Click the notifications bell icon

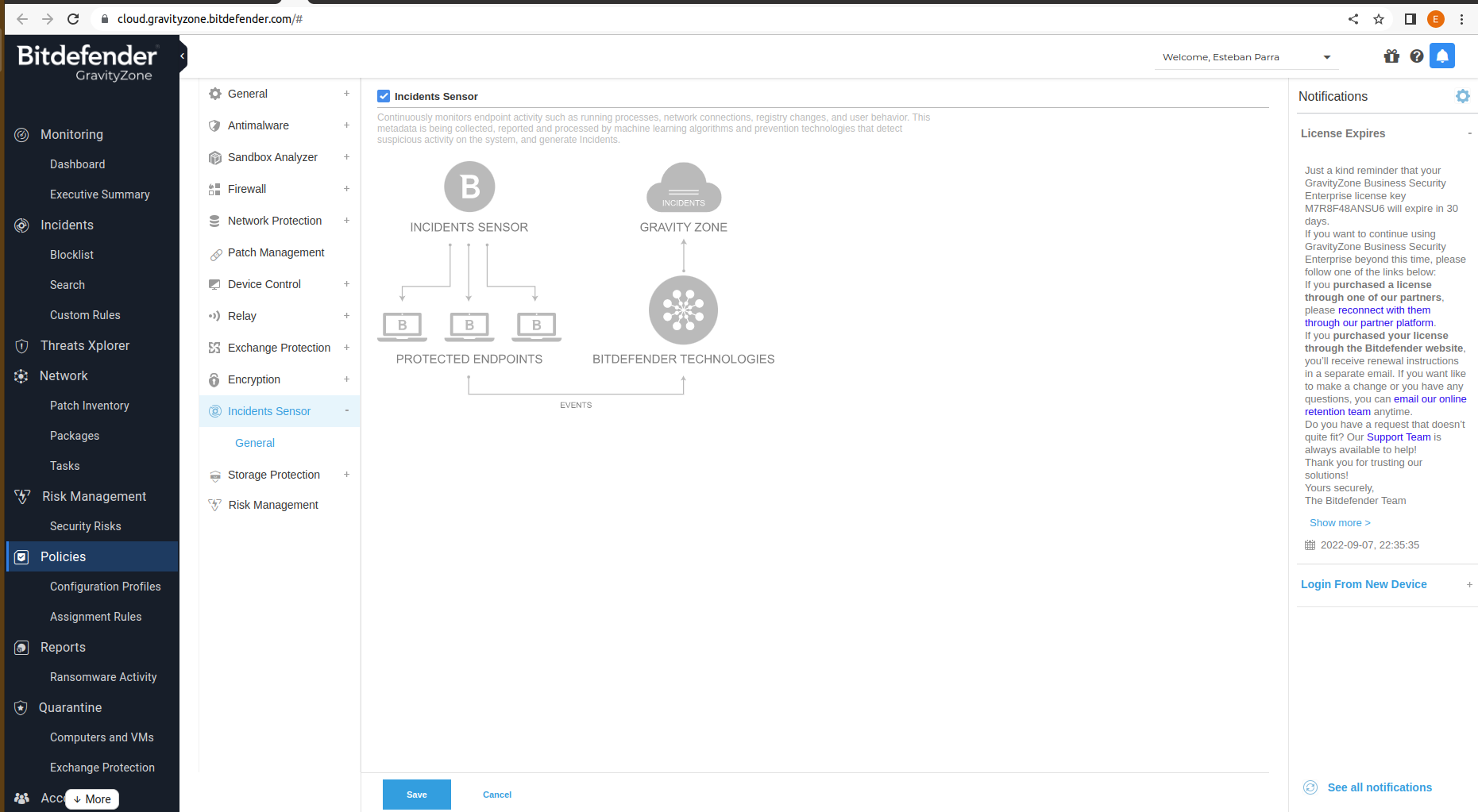click(1441, 56)
